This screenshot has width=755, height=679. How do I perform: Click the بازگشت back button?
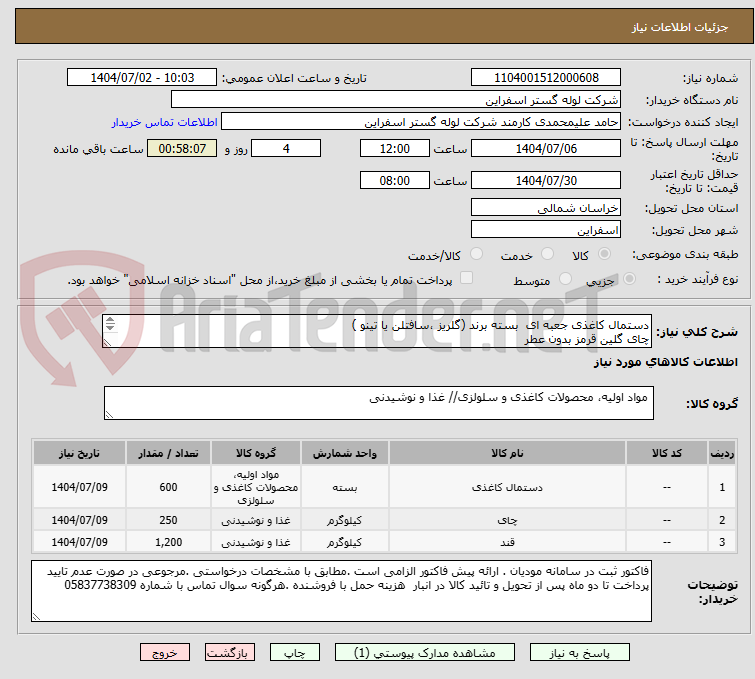tap(230, 653)
